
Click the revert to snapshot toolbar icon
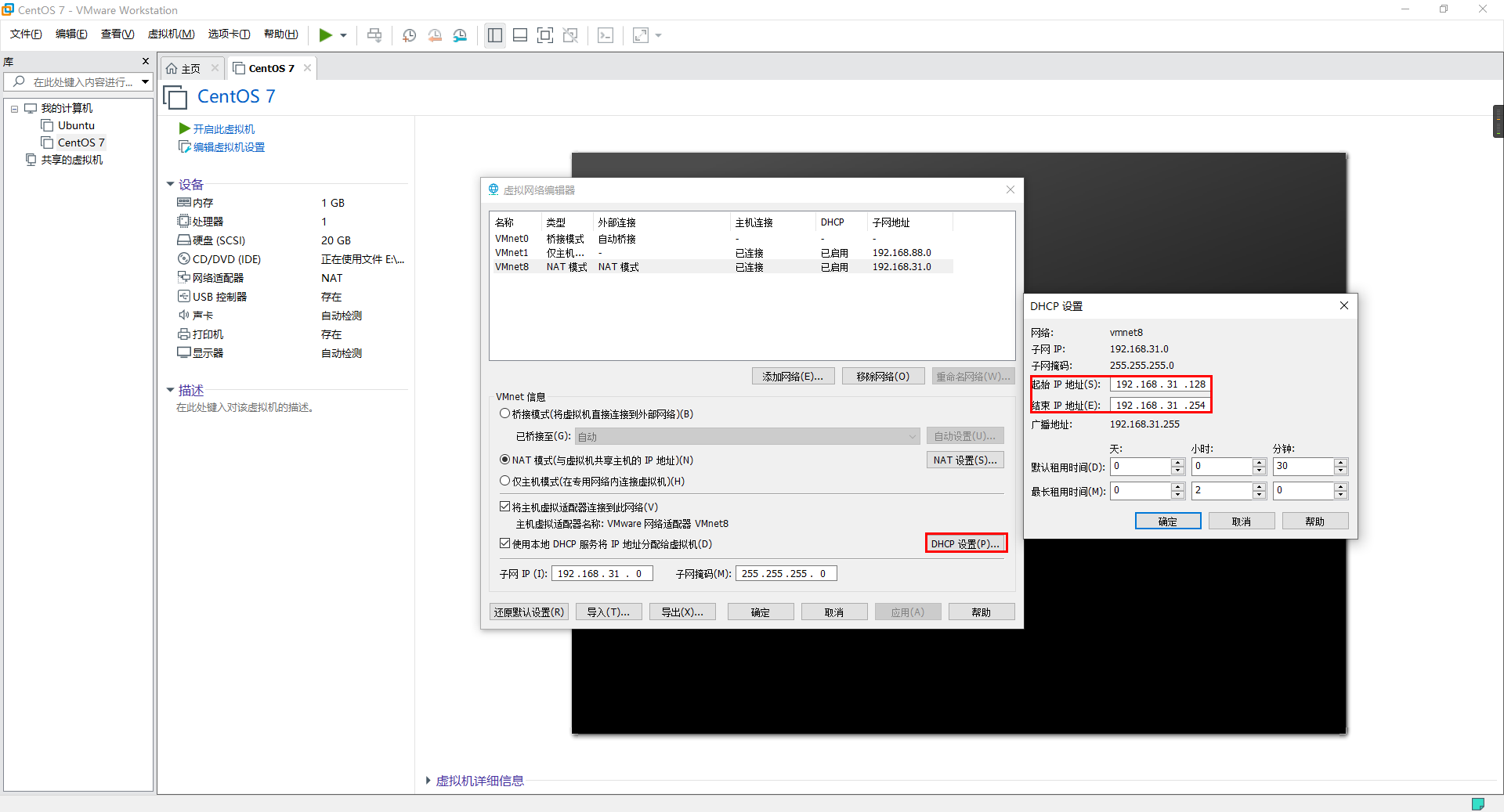tap(435, 35)
